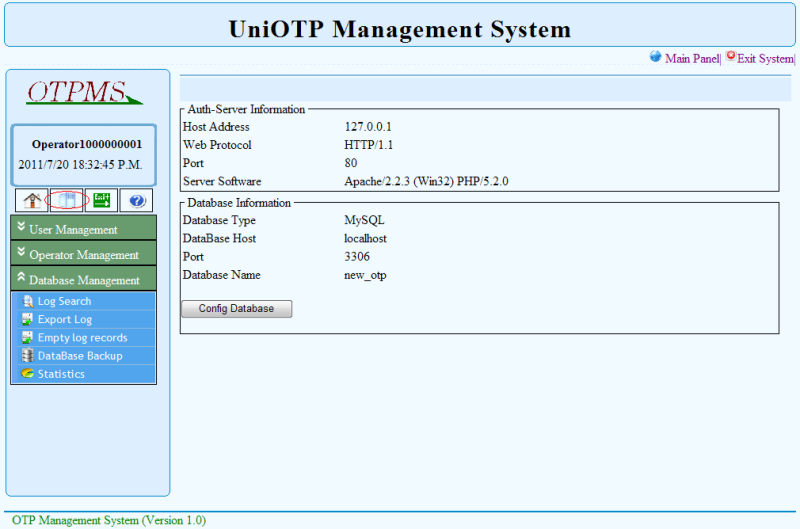Open the Database Management section
Image resolution: width=800 pixels, height=529 pixels.
[84, 279]
